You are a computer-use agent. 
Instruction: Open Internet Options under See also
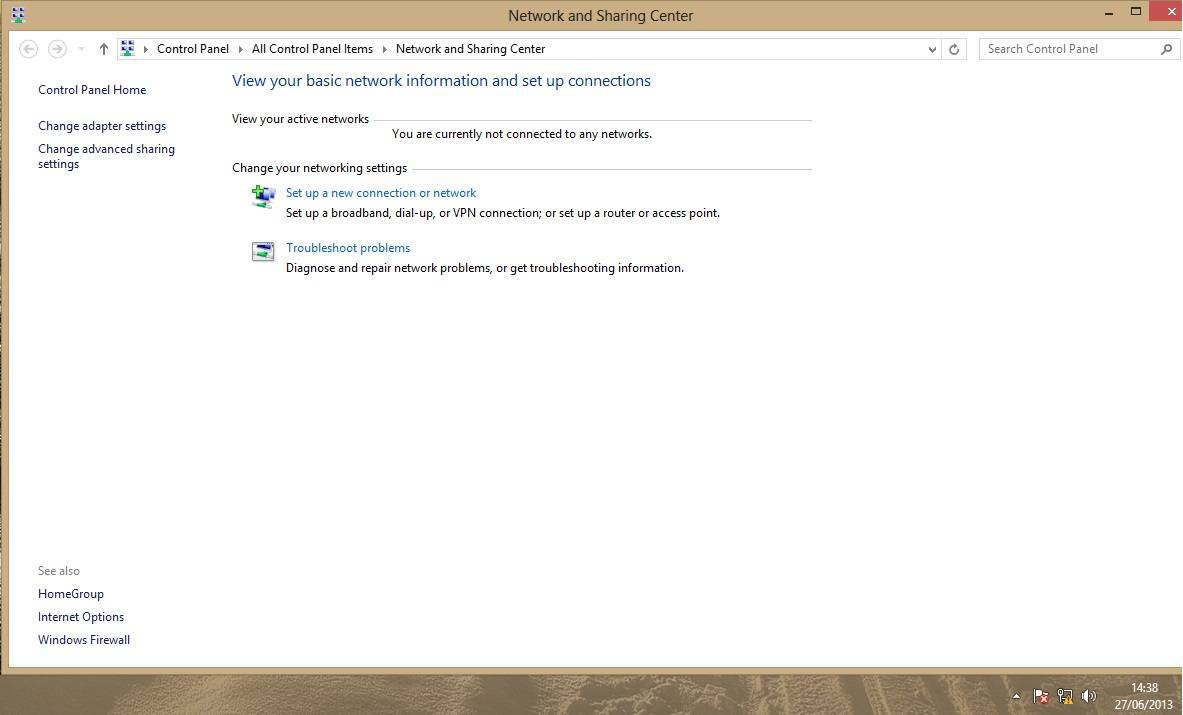tap(81, 617)
